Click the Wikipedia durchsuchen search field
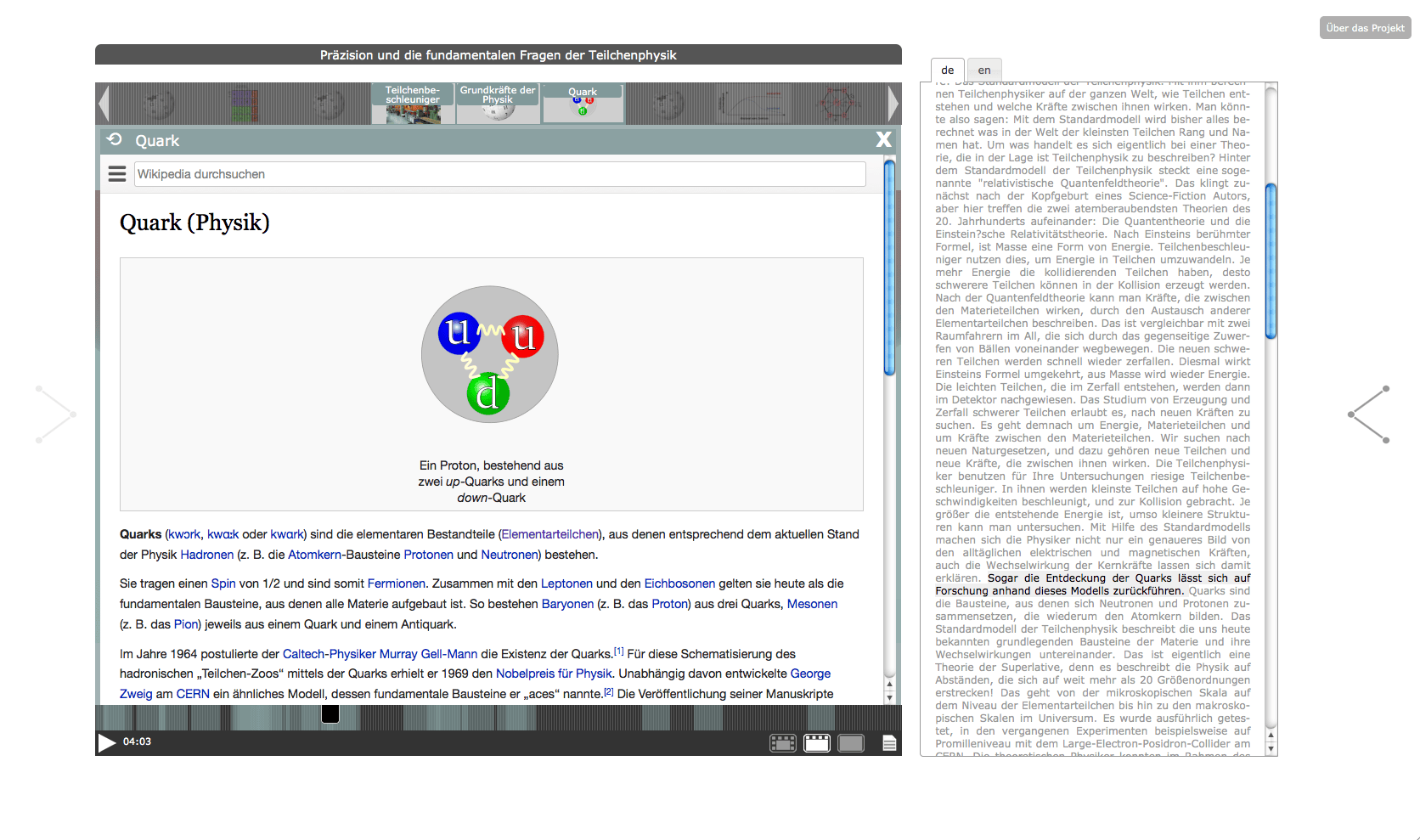Image resolution: width=1420 pixels, height=840 pixels. click(499, 174)
